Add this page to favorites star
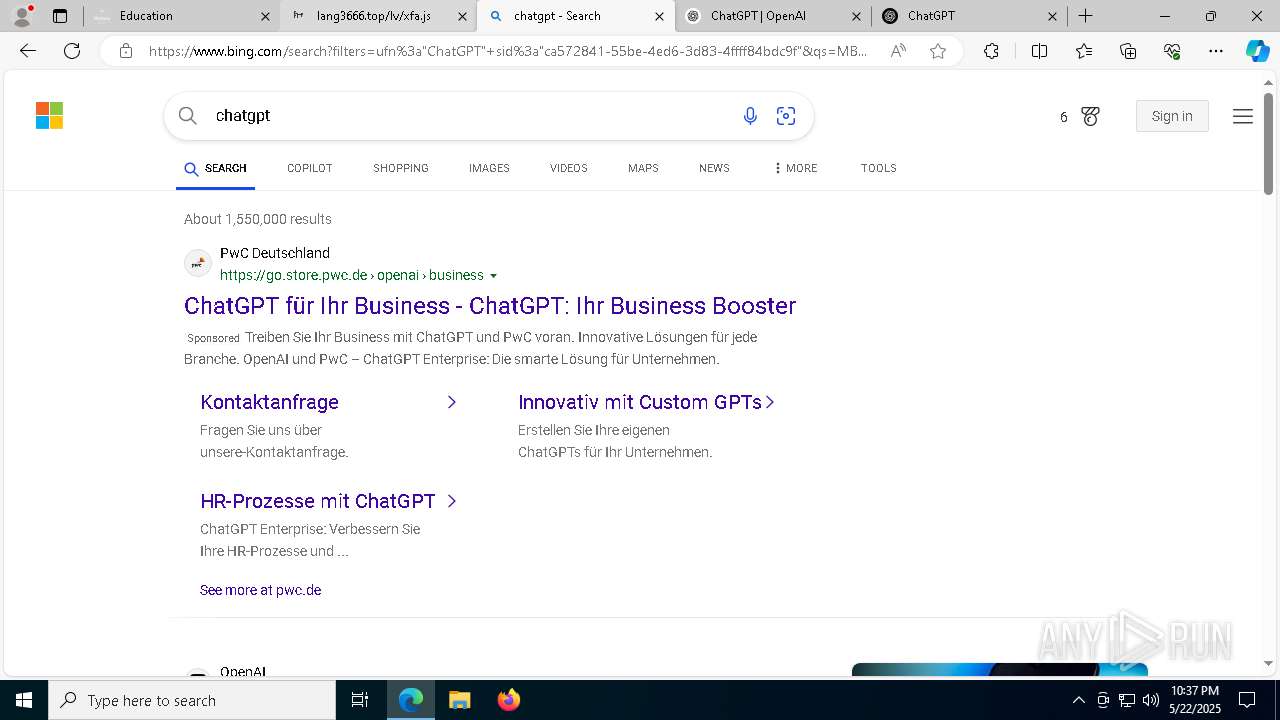 pos(938,51)
